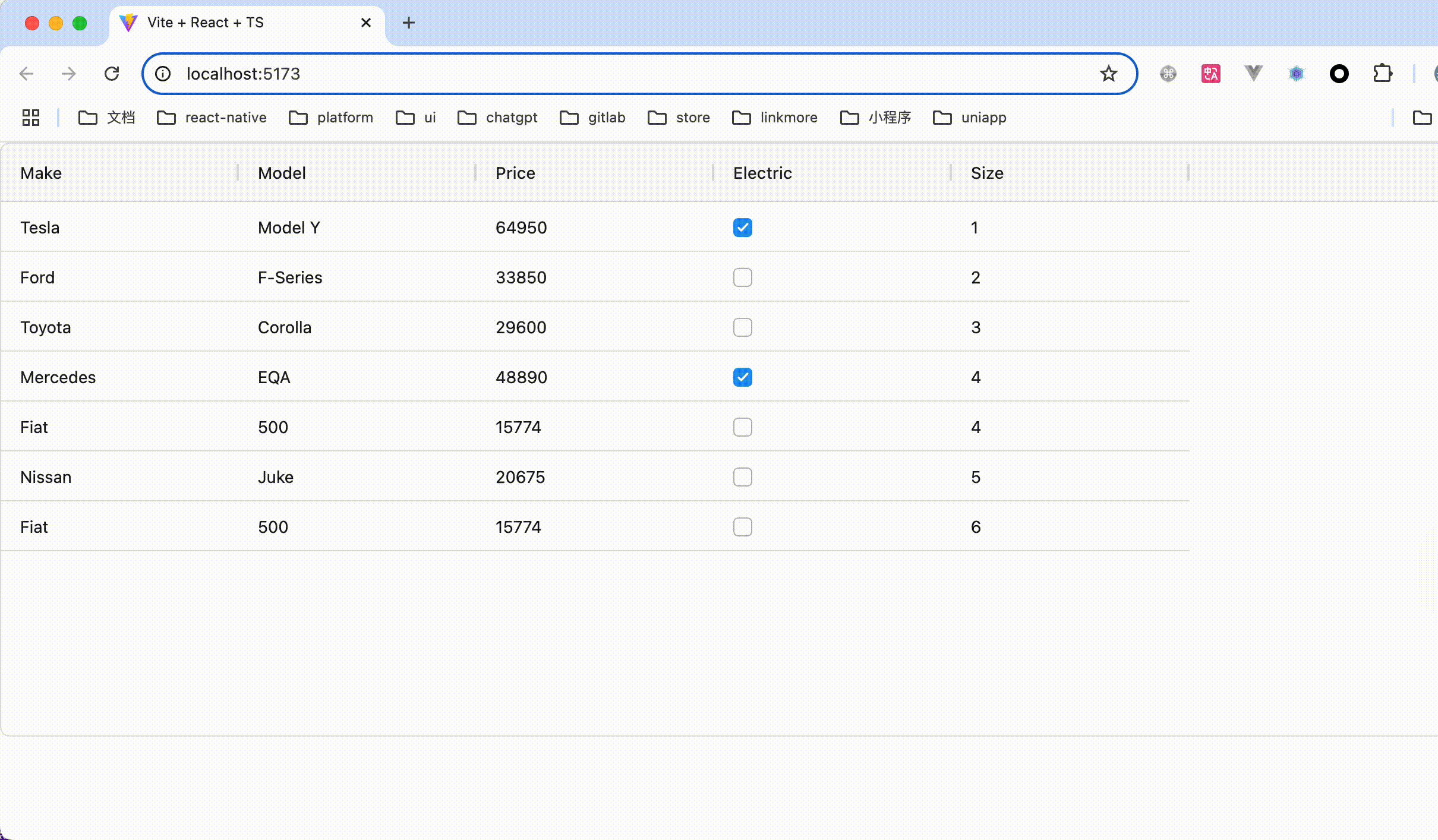This screenshot has height=840, width=1438.
Task: Click the red translate extension icon
Action: click(1210, 74)
